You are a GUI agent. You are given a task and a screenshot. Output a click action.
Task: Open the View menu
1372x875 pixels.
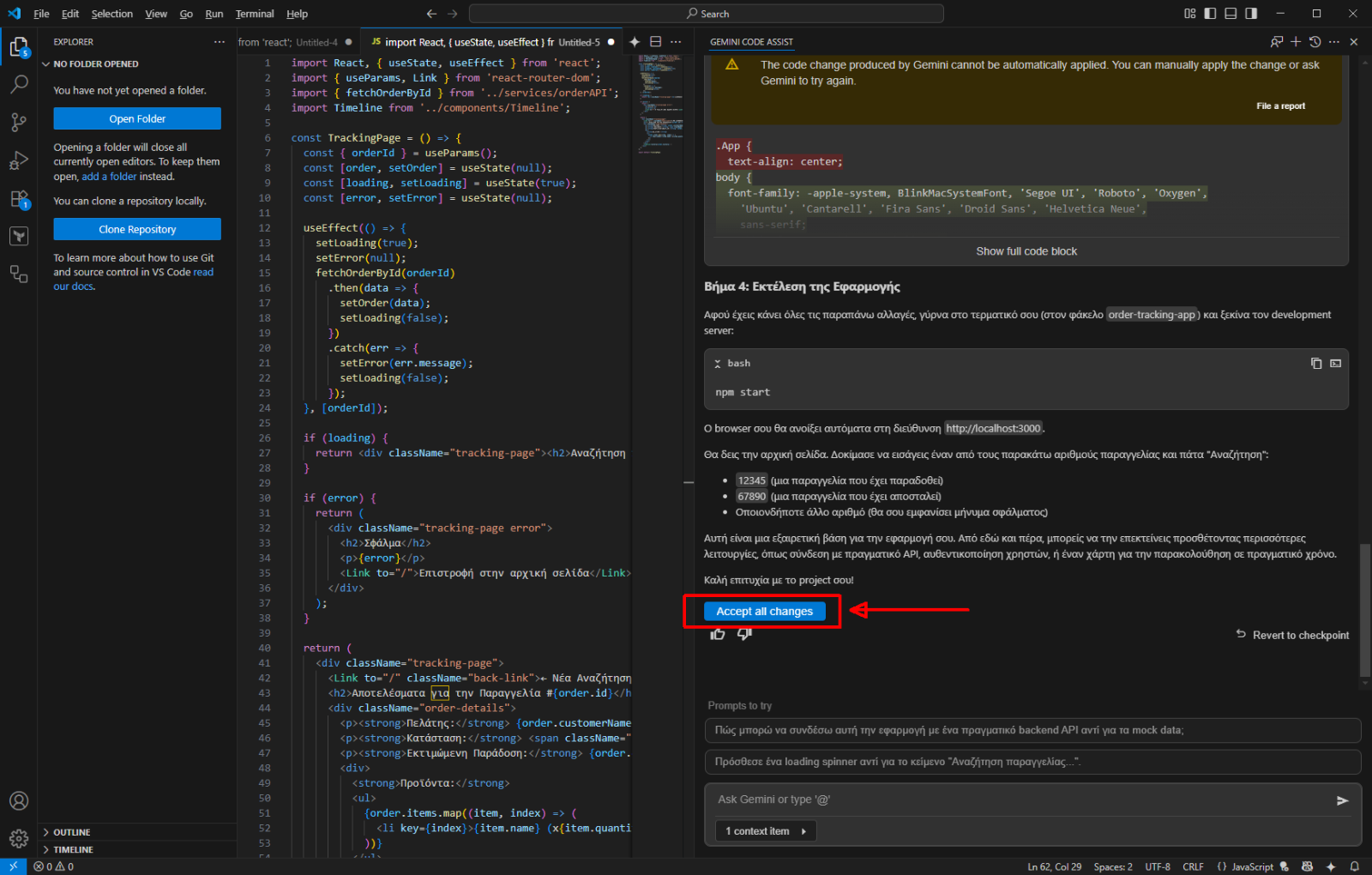pos(156,14)
